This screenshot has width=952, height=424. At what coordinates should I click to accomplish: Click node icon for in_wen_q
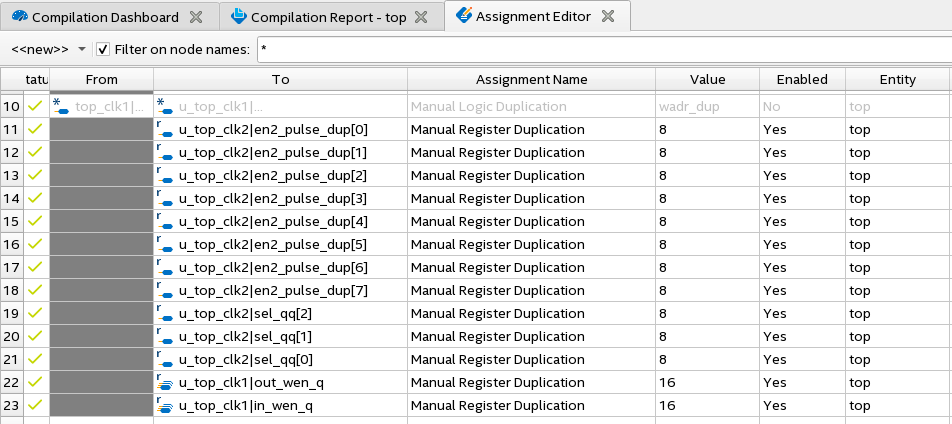tap(165, 406)
